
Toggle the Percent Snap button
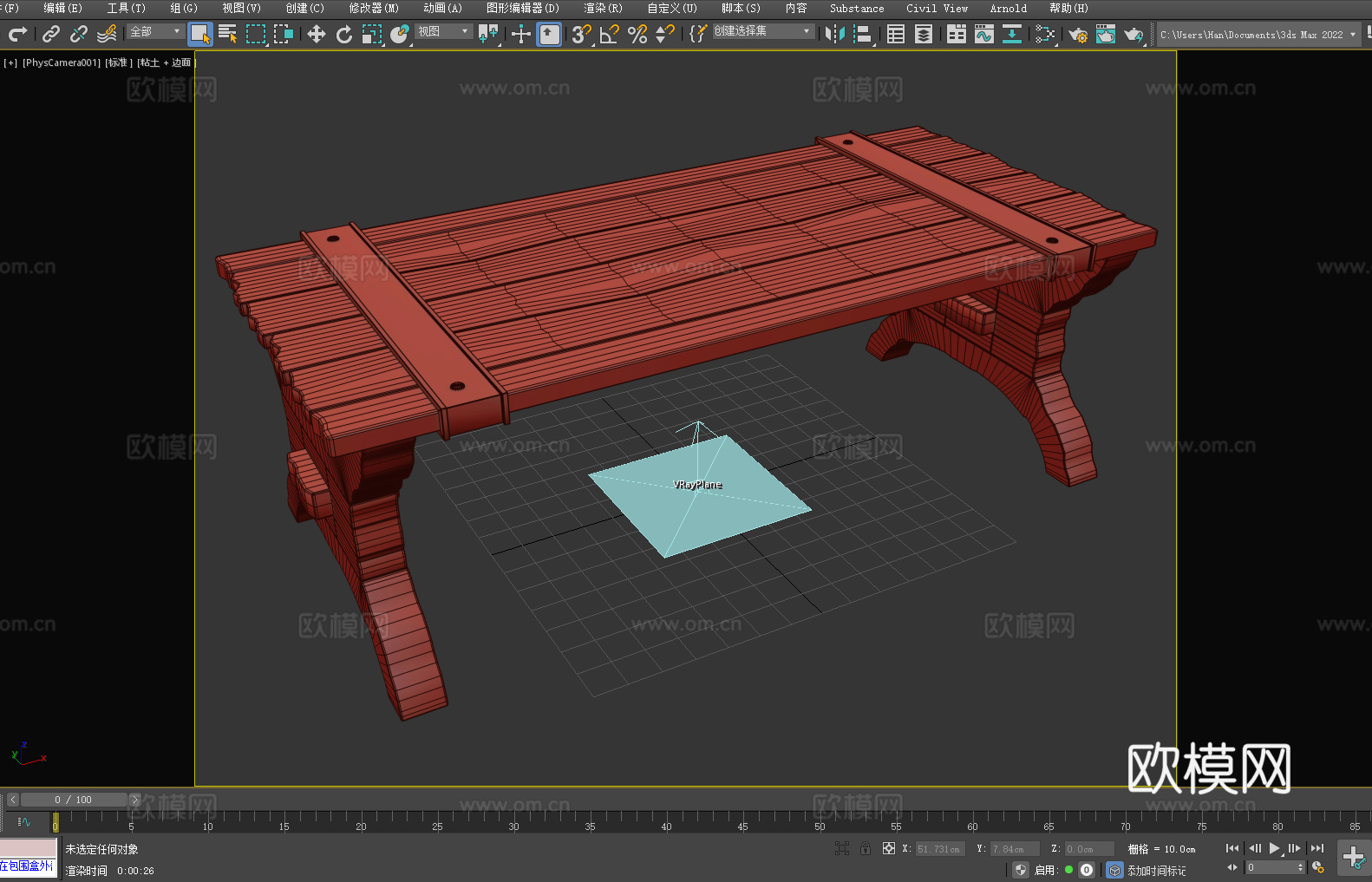click(x=637, y=34)
